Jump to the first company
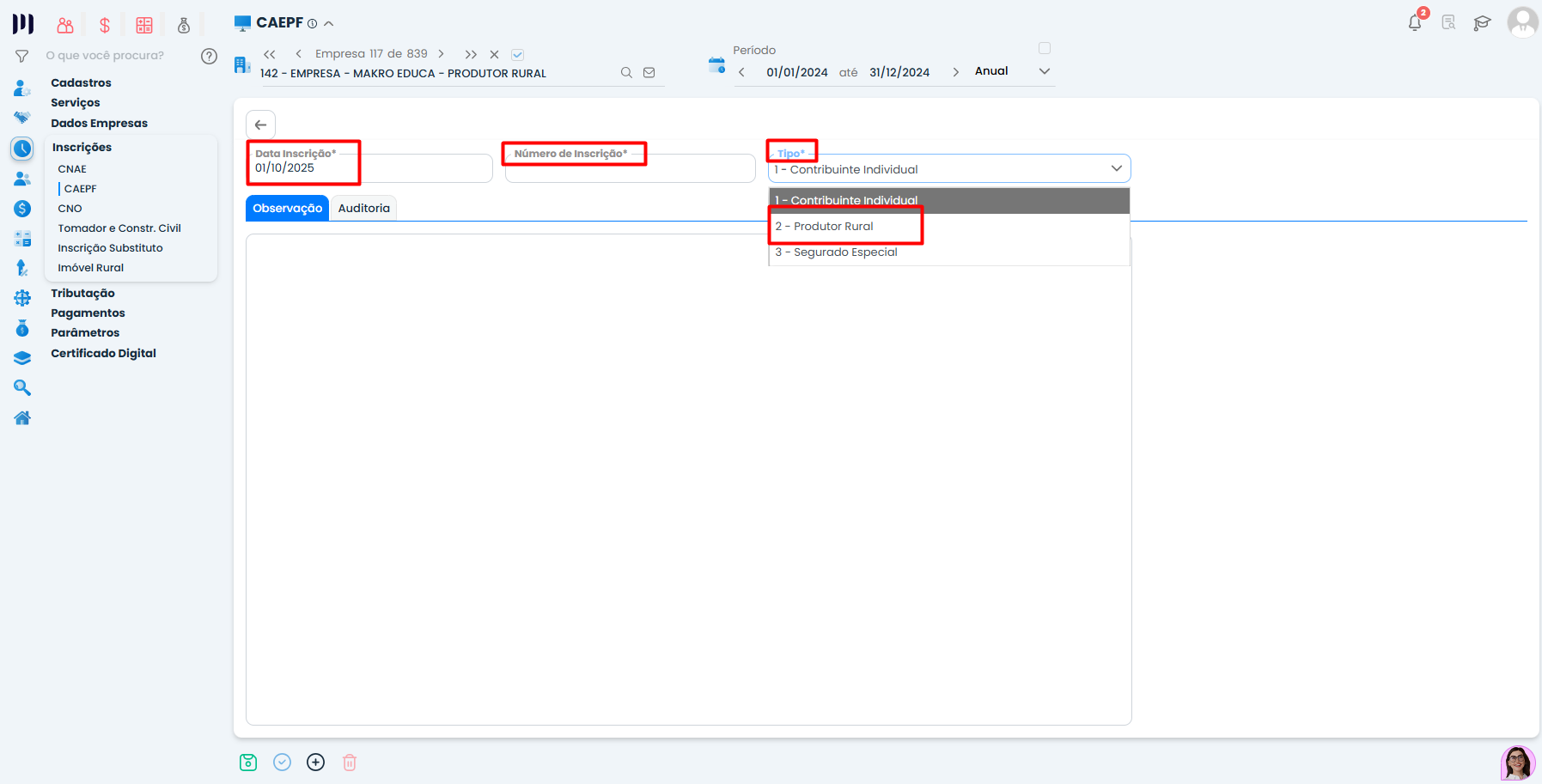Screen dimensions: 1542x784 coord(270,54)
